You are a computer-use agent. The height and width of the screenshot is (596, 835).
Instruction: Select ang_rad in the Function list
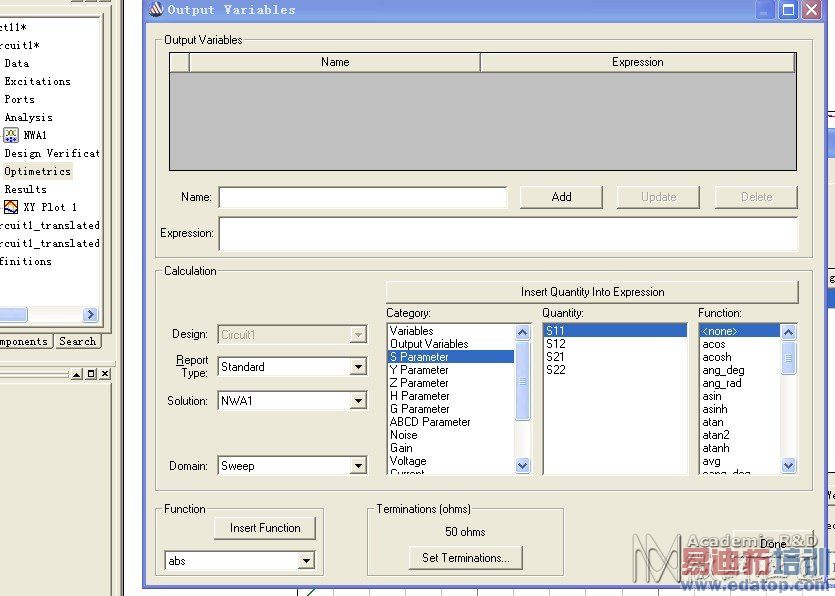(x=739, y=383)
